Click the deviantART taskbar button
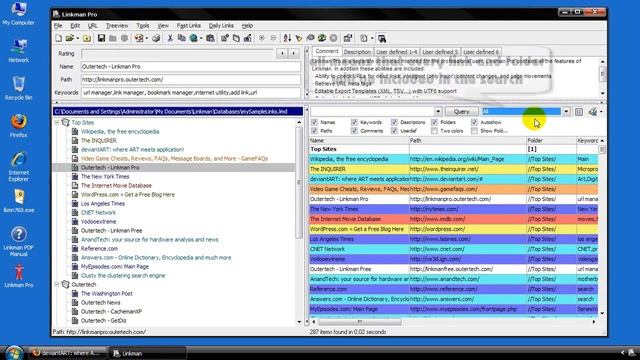Image resolution: width=640 pixels, height=360 pixels. tap(67, 353)
